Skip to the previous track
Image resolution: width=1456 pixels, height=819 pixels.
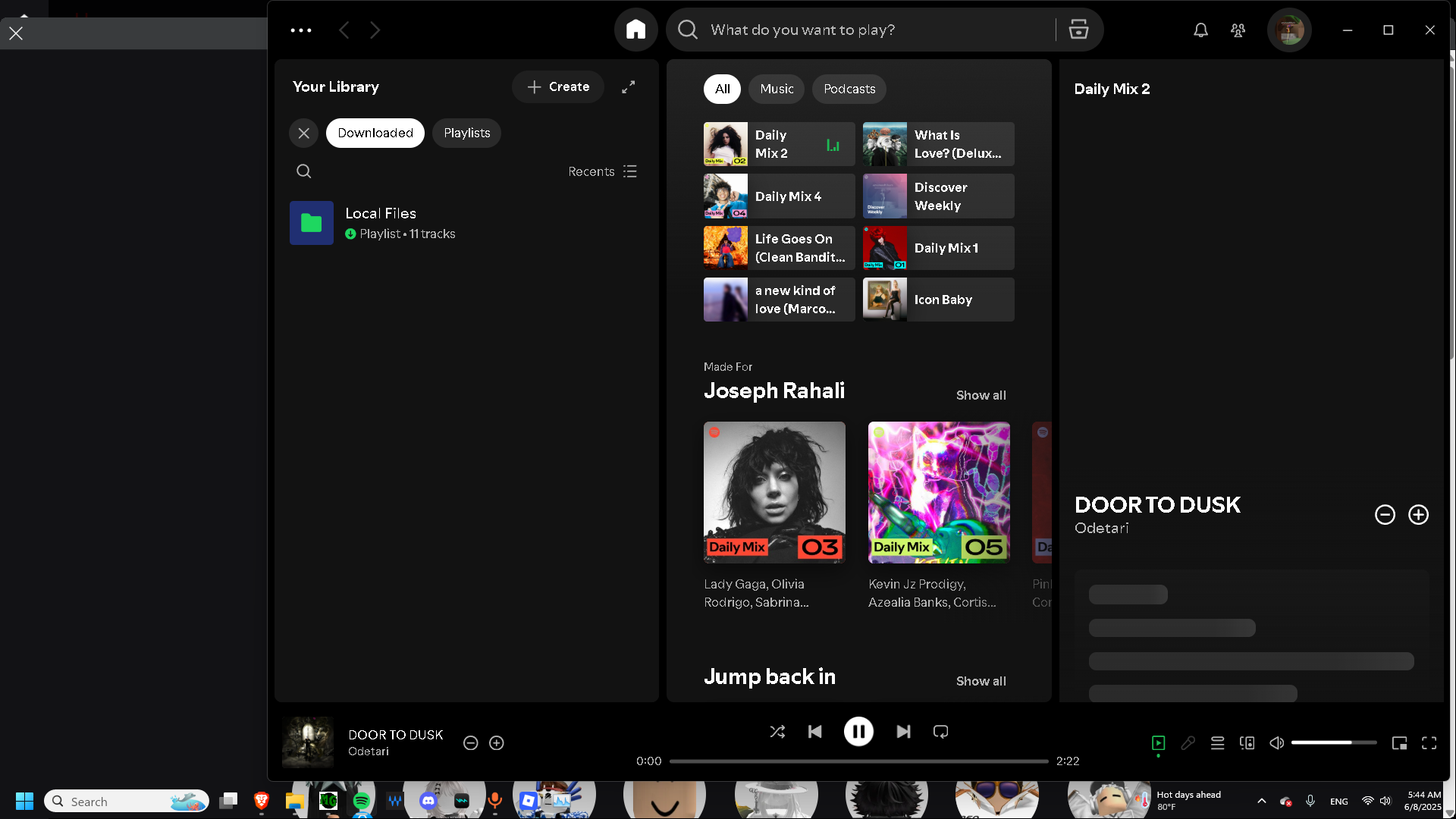click(x=815, y=732)
